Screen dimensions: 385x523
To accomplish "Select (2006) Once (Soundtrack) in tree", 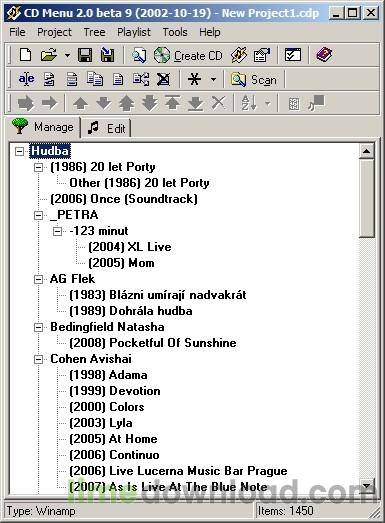I will click(124, 199).
